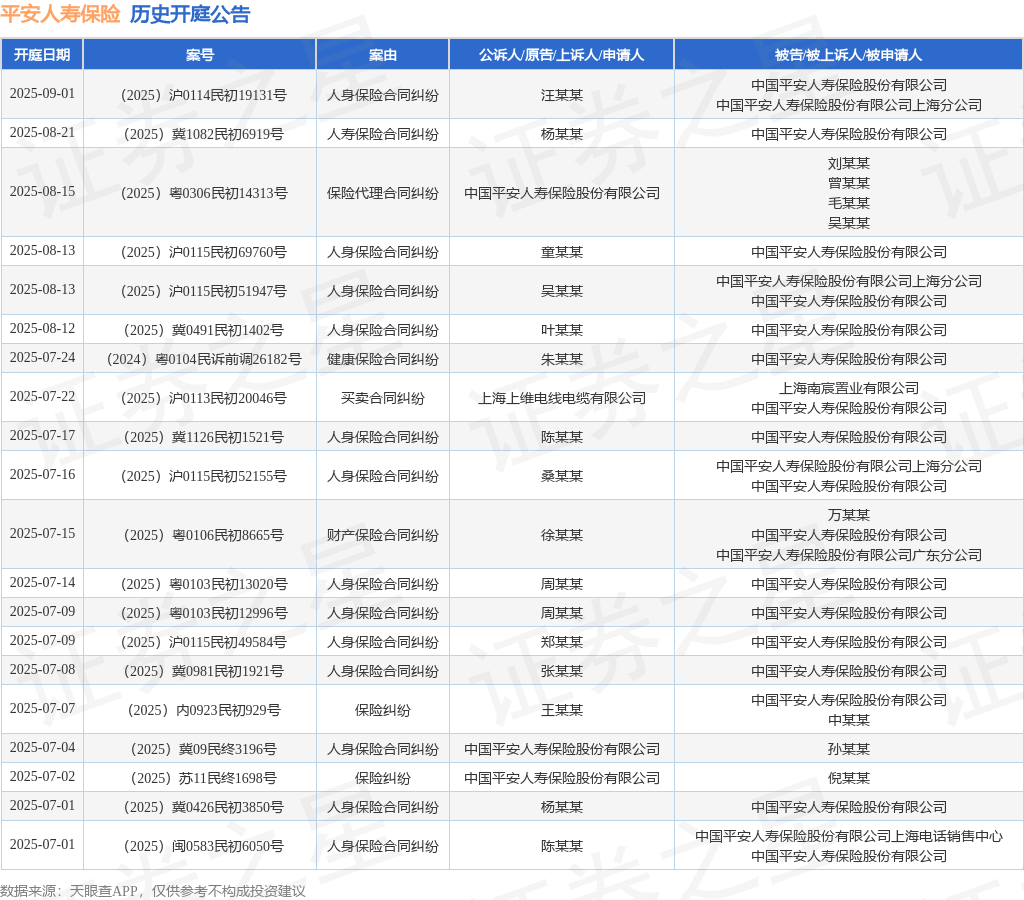Click the 历史开庭公告 heading
Viewport: 1024px width, 900px height.
tap(190, 14)
